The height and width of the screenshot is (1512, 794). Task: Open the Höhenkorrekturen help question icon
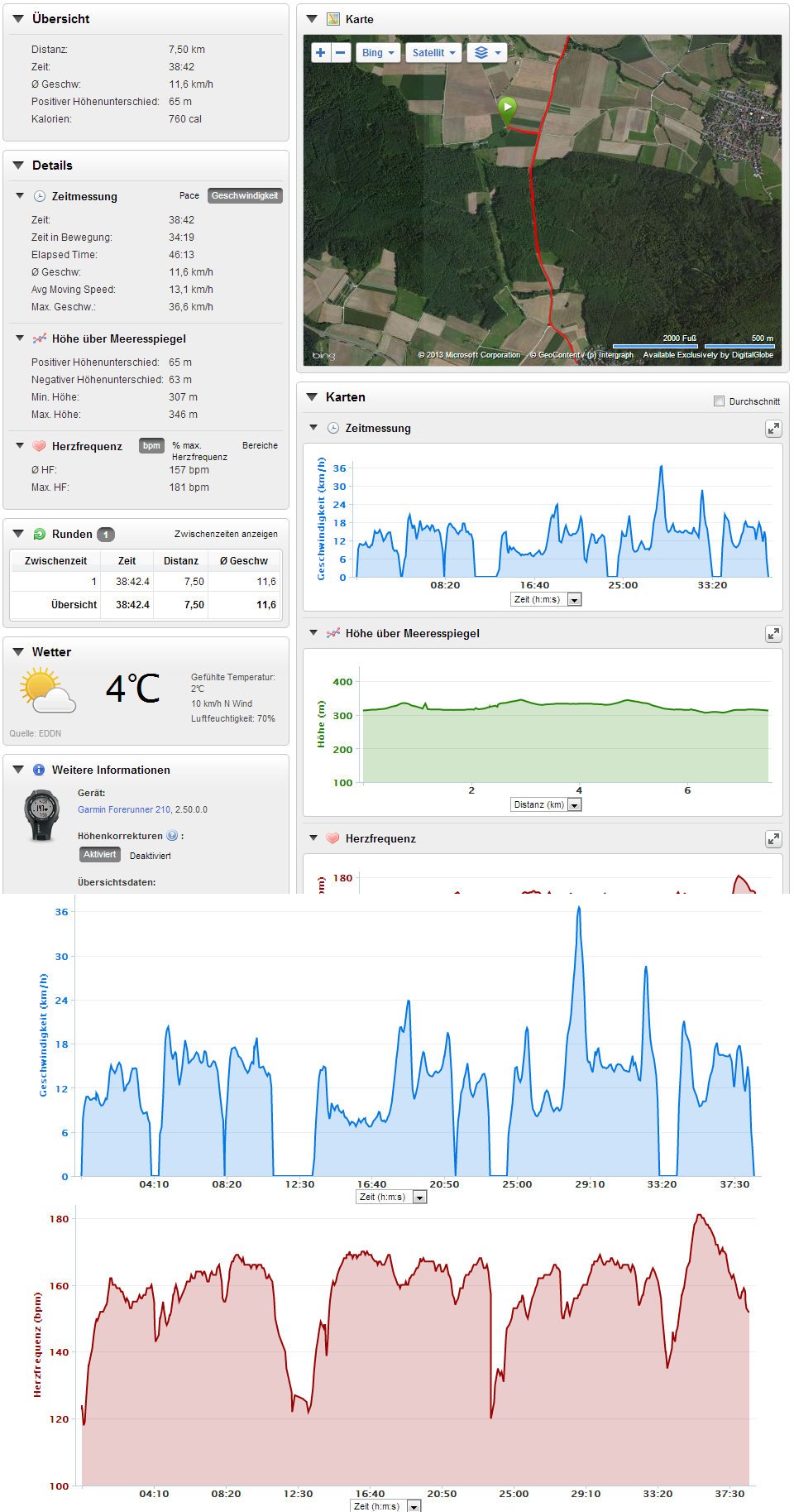172,836
